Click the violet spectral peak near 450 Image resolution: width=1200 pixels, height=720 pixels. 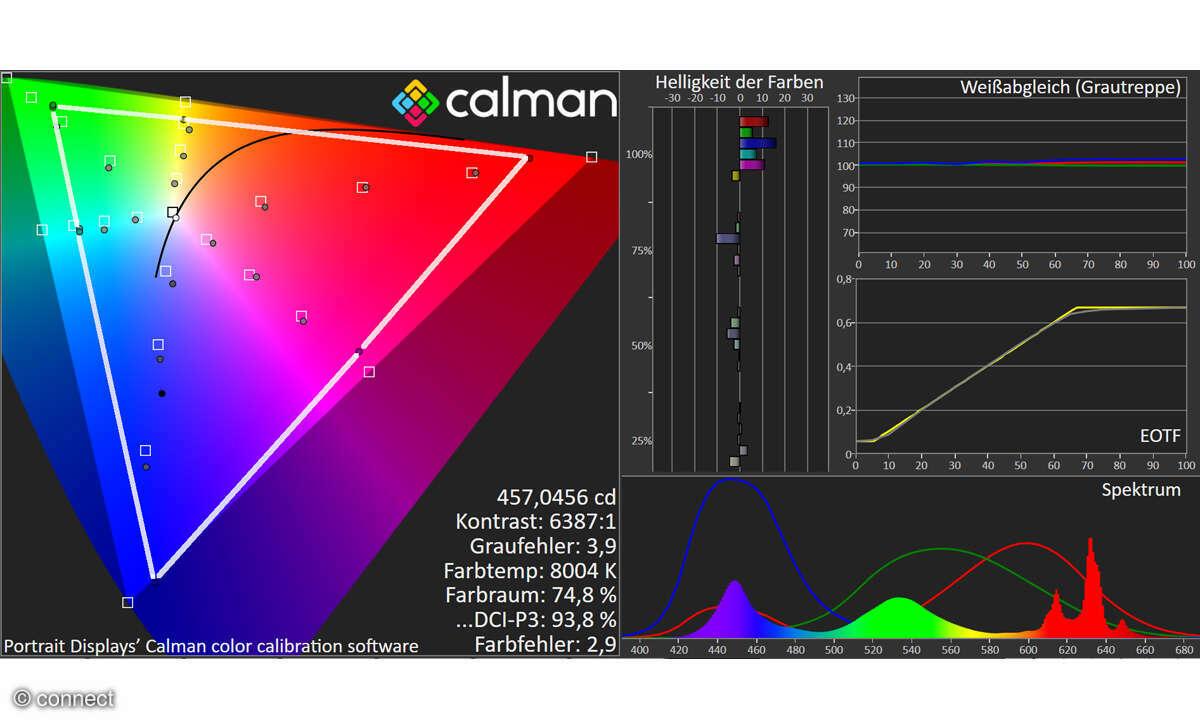click(x=735, y=608)
